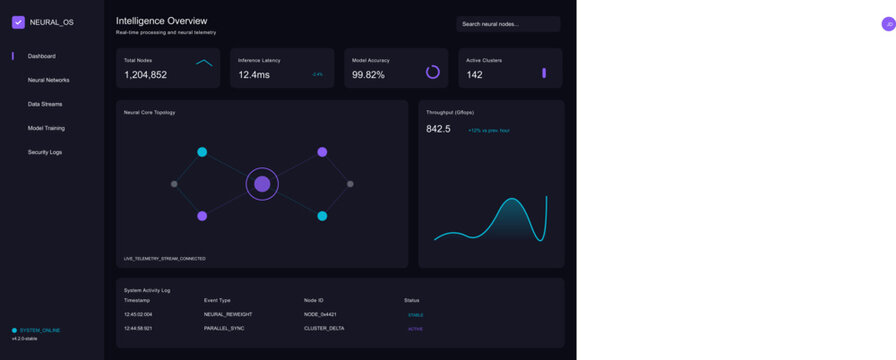Click the Node ID column header
Viewport: 896px width, 360px height.
pos(314,300)
